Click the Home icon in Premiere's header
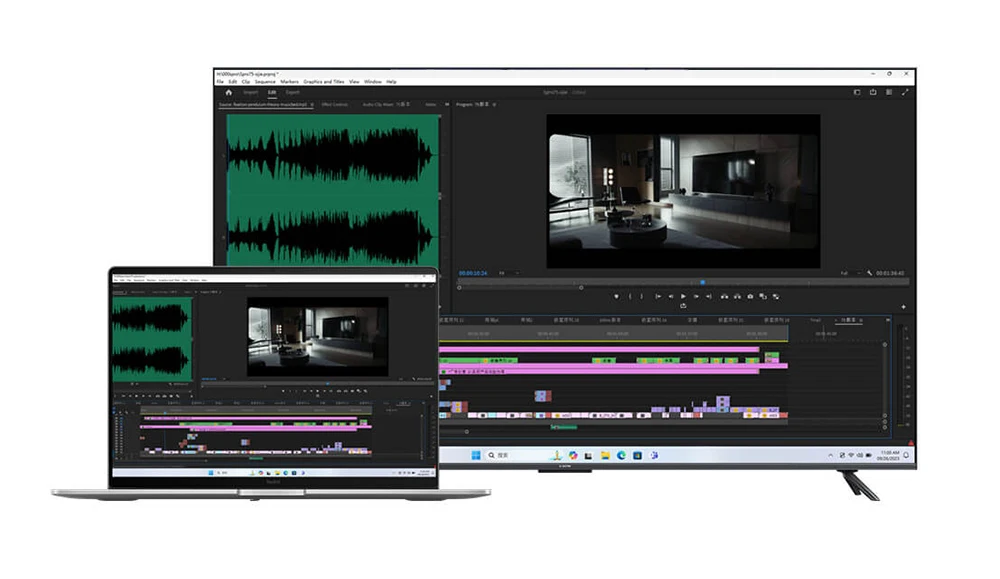The height and width of the screenshot is (579, 1000). [x=228, y=92]
